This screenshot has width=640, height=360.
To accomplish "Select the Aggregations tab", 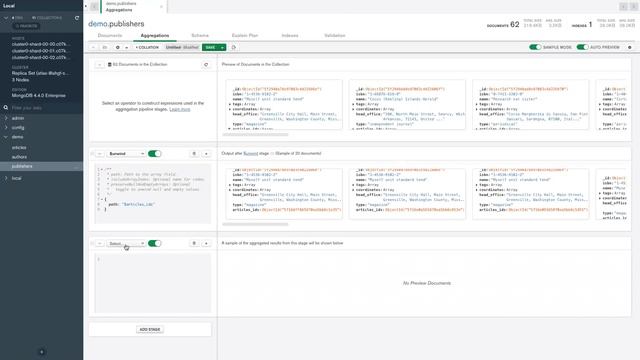I will [155, 36].
